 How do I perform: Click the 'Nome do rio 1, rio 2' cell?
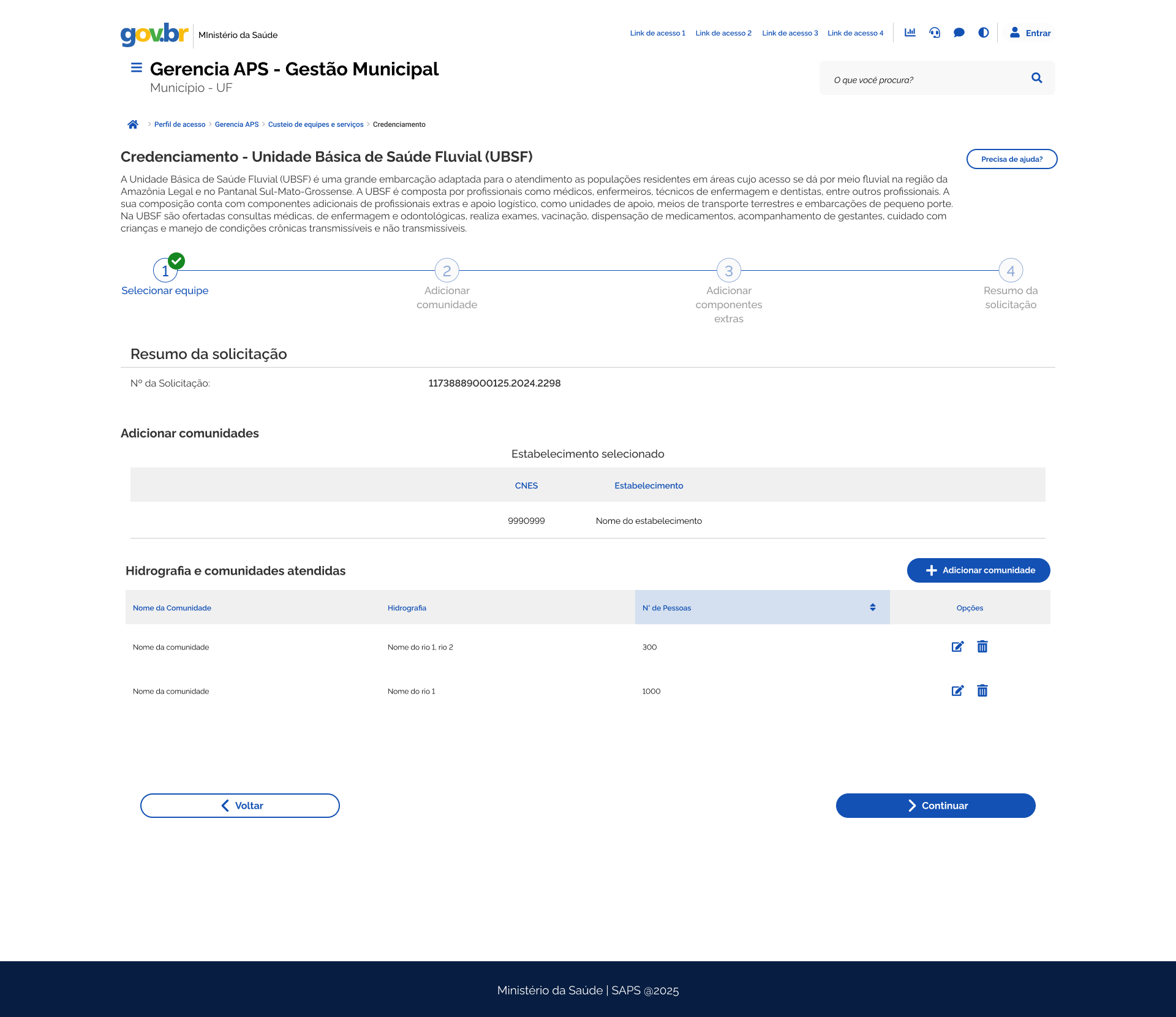420,647
